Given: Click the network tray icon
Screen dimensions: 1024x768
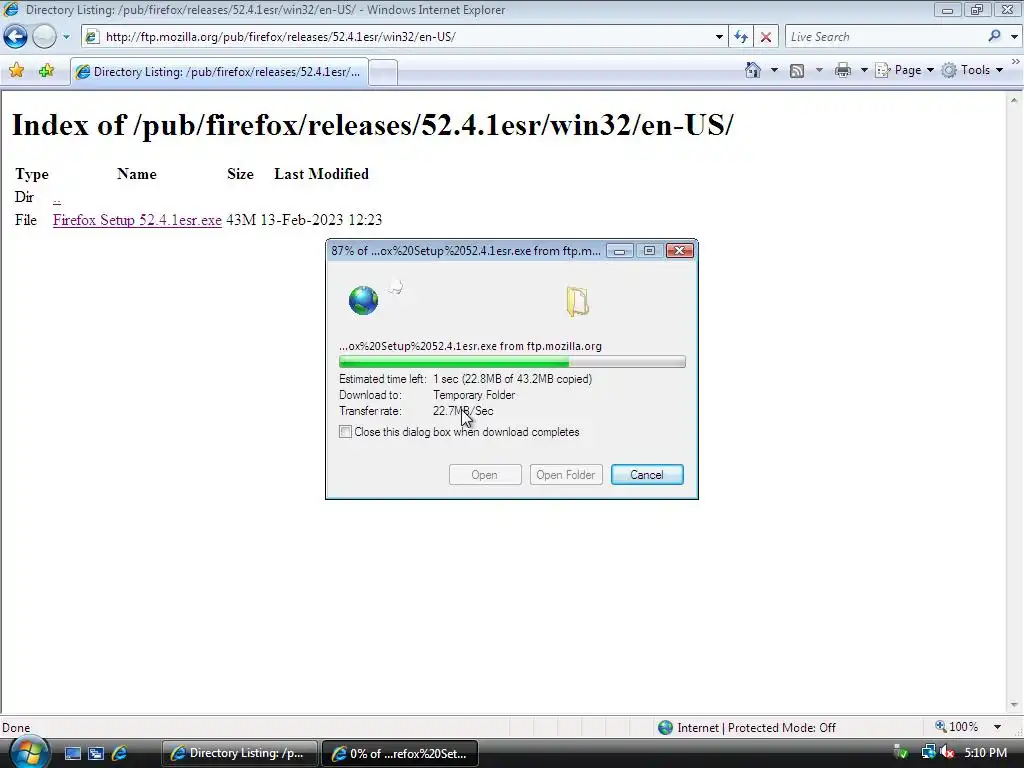Looking at the screenshot, I should click(x=928, y=753).
